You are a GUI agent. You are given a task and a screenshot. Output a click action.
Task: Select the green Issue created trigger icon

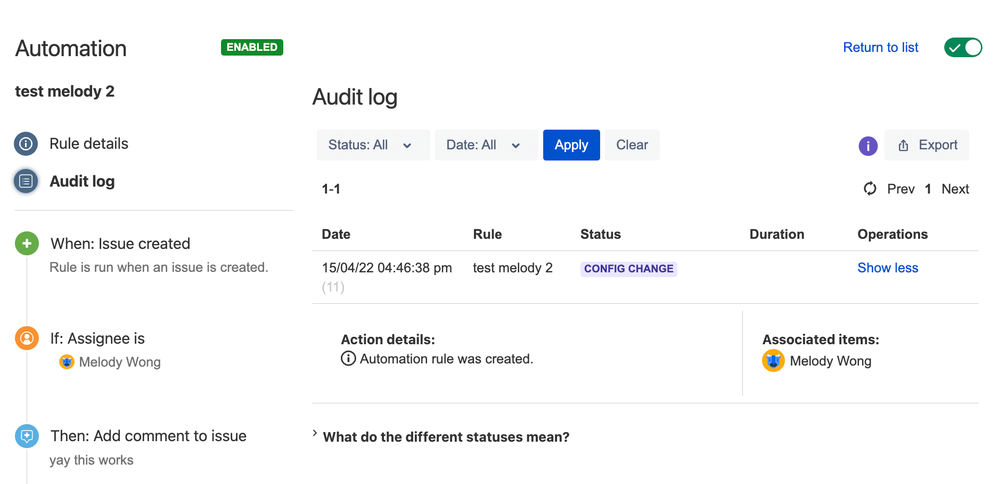[27, 244]
